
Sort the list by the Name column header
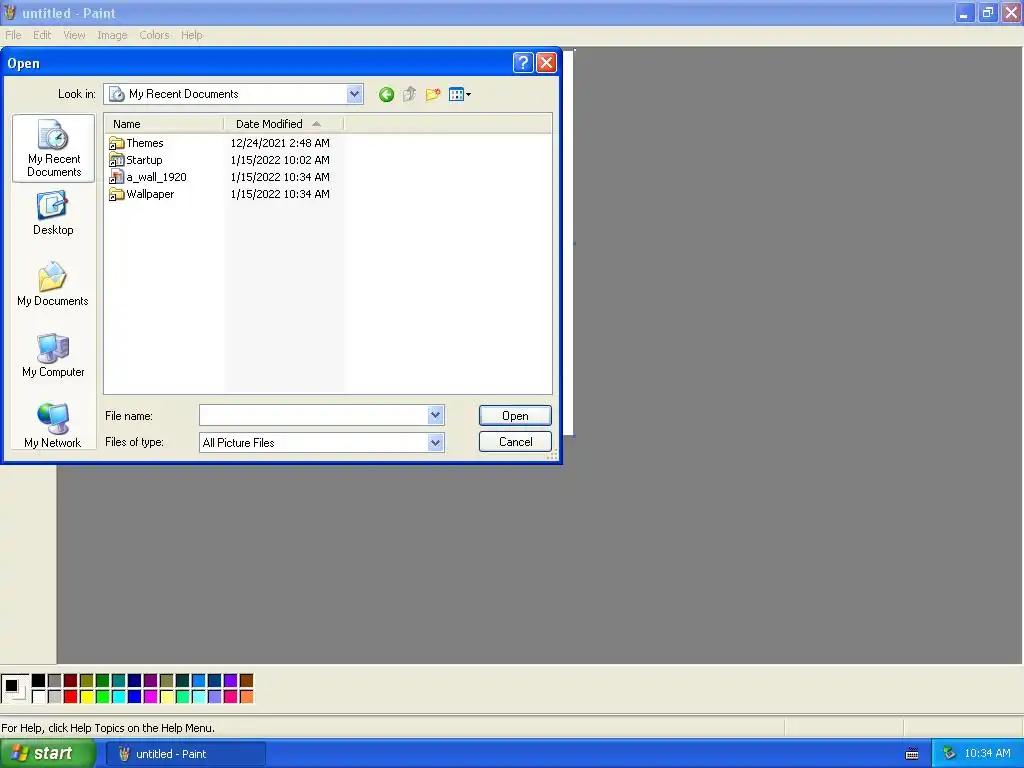[x=164, y=124]
